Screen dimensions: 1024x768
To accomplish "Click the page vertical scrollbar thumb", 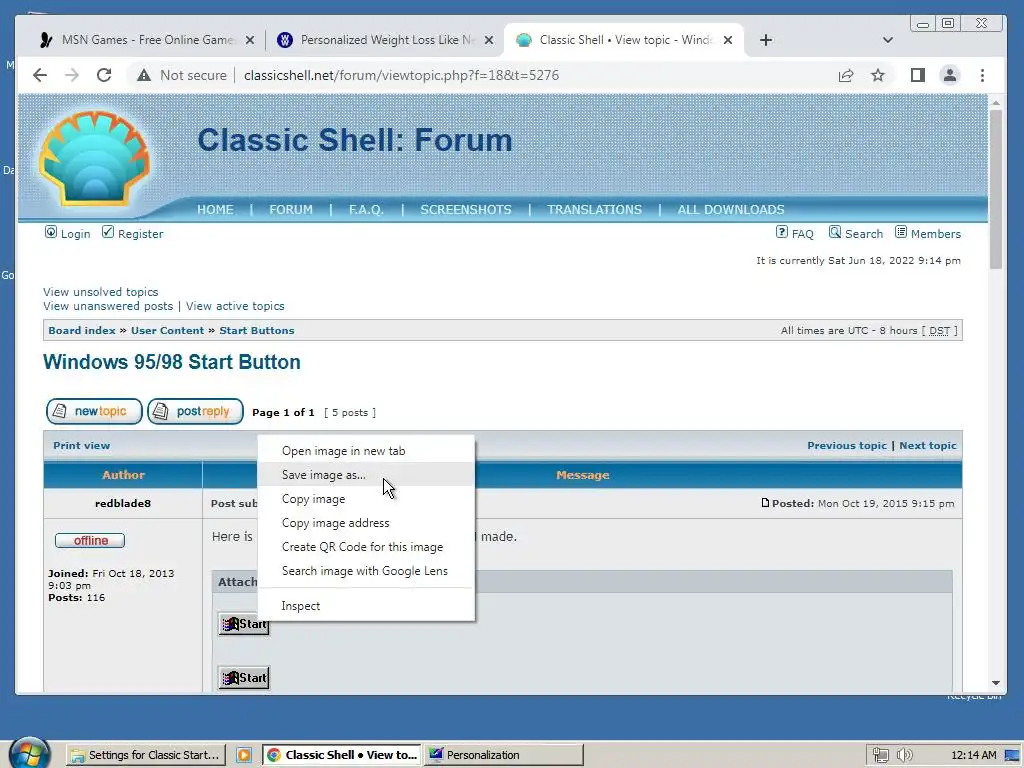I will click(995, 189).
